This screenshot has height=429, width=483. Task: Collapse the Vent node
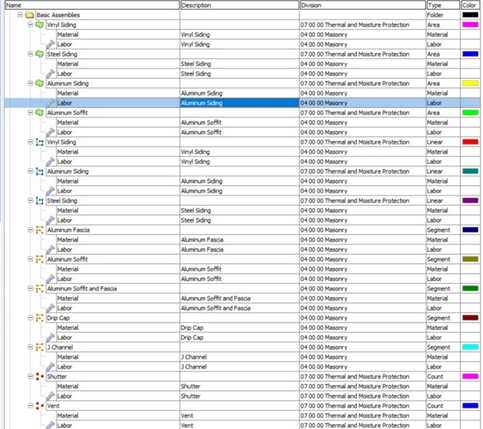click(x=30, y=406)
